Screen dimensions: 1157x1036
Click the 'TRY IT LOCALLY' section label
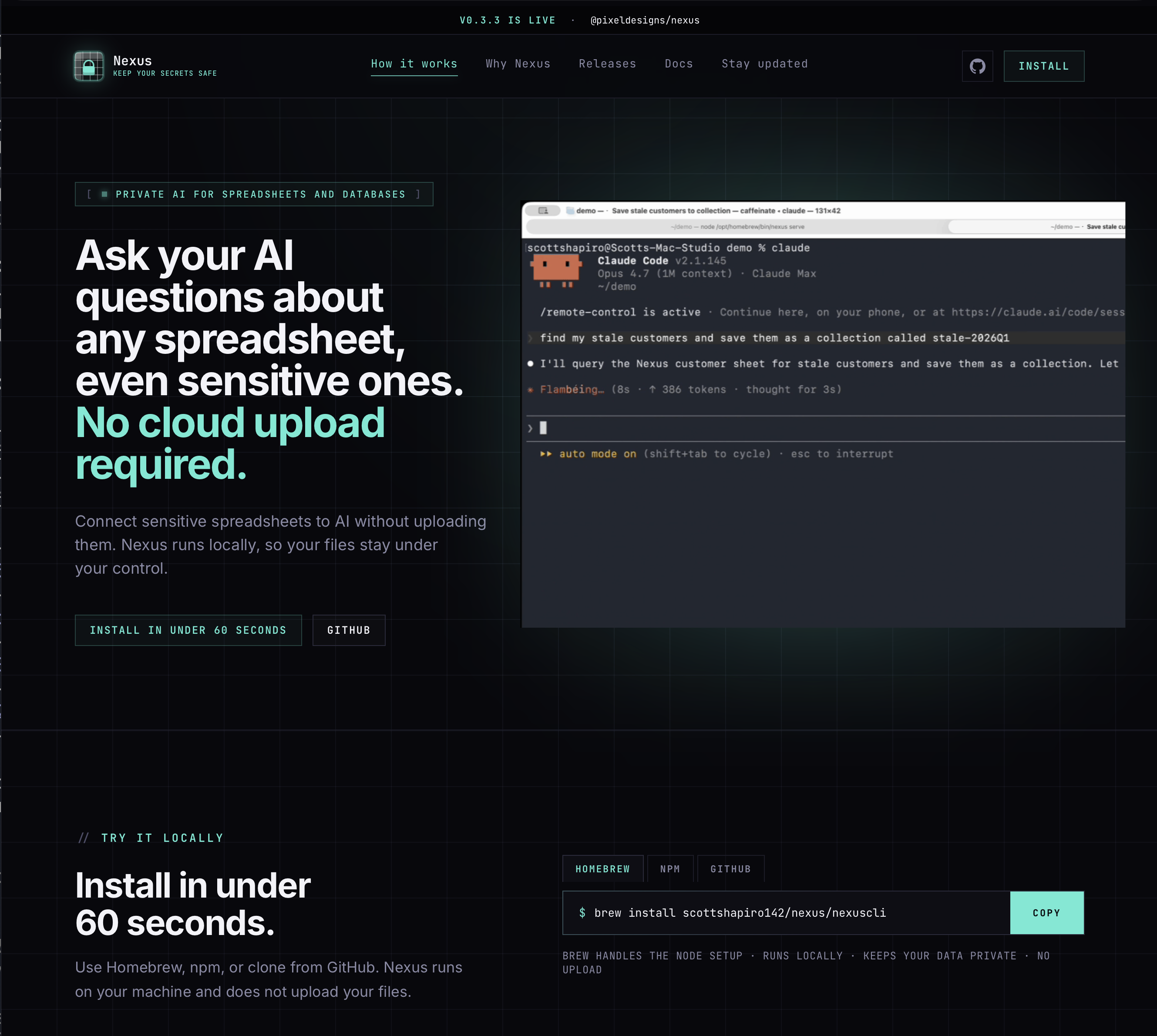[162, 838]
